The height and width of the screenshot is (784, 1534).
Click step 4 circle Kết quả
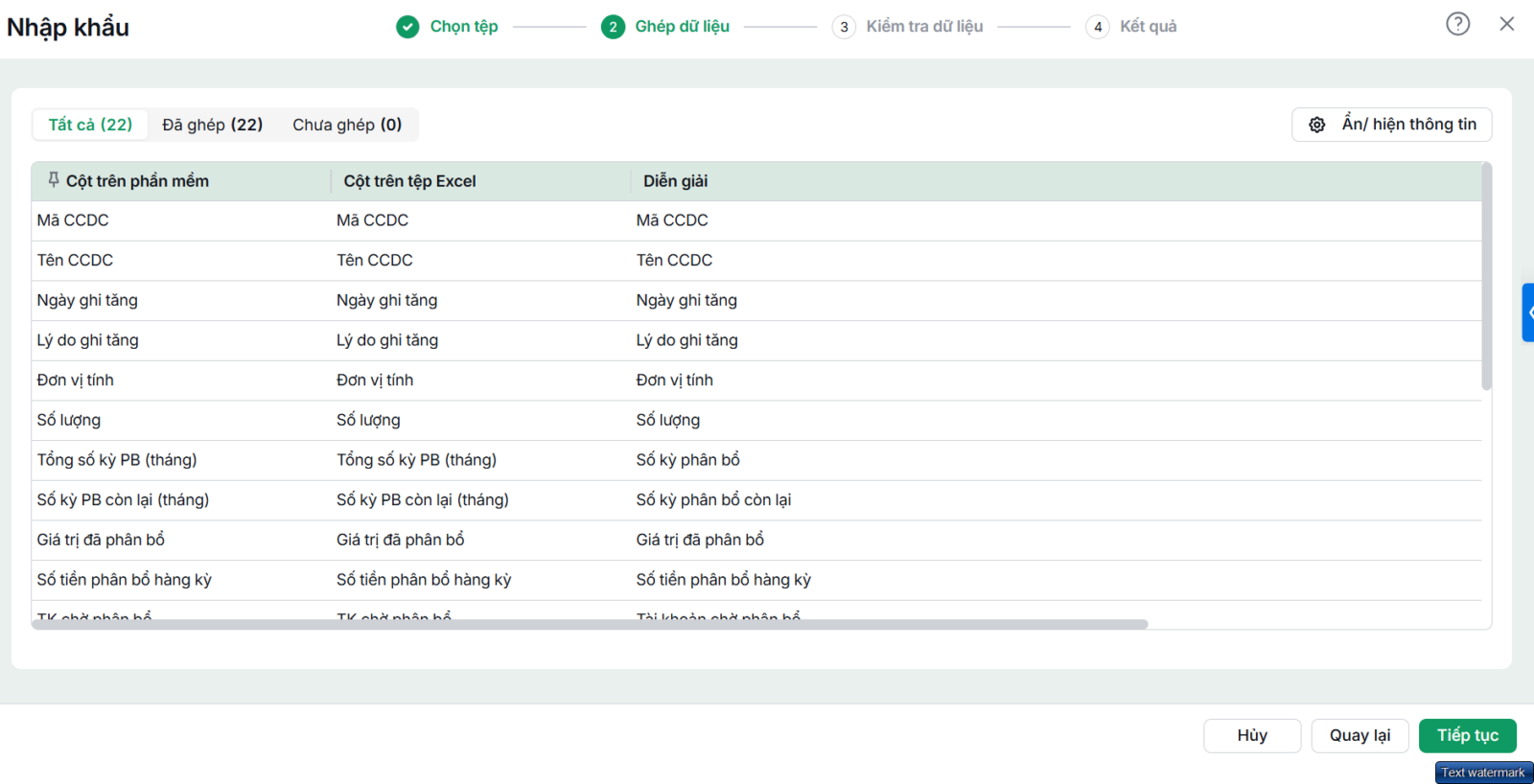(1098, 27)
